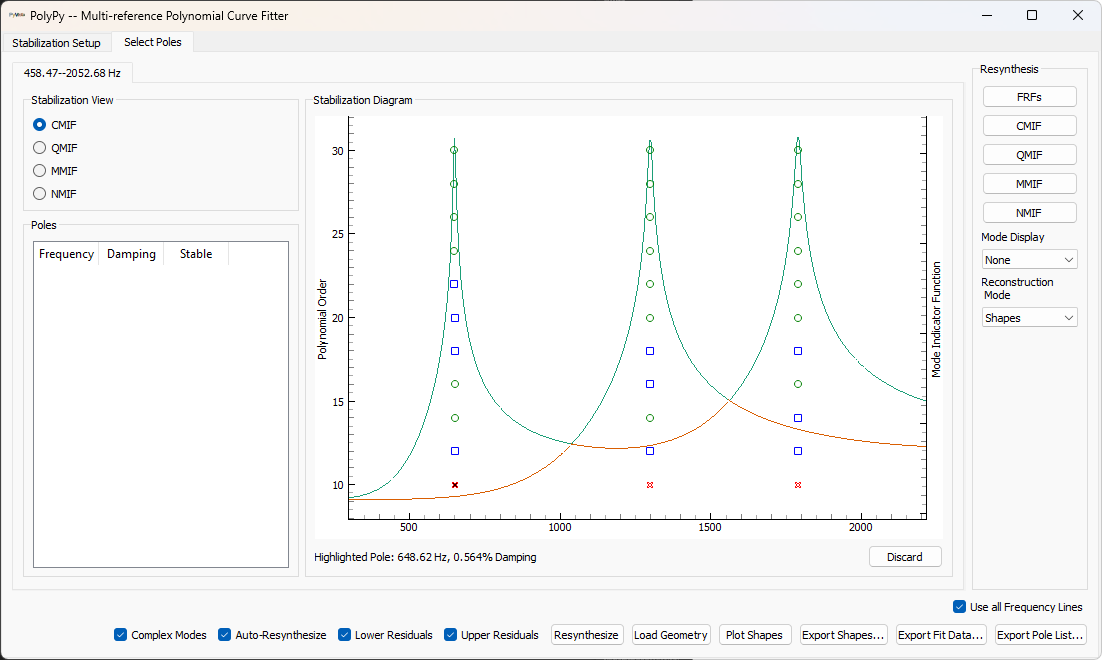
Task: Choose the MMIF stabilization view
Action: click(40, 171)
